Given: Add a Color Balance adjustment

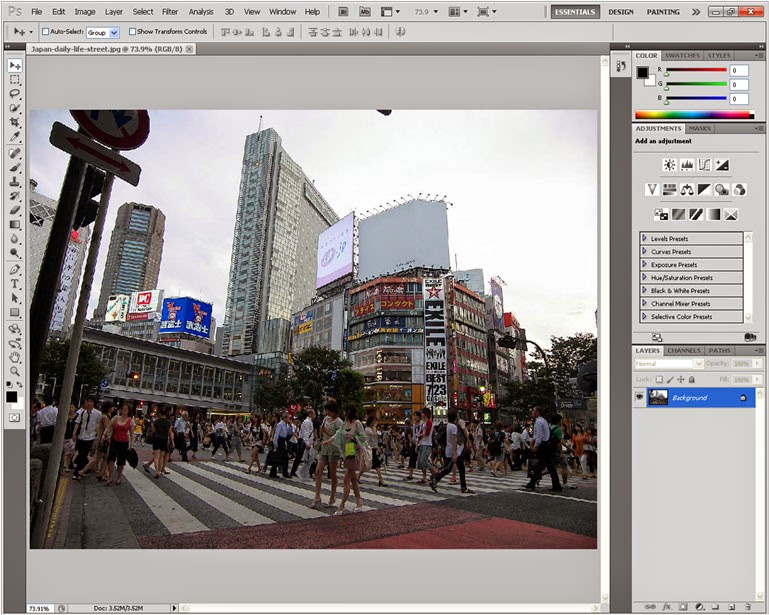Looking at the screenshot, I should click(x=687, y=189).
